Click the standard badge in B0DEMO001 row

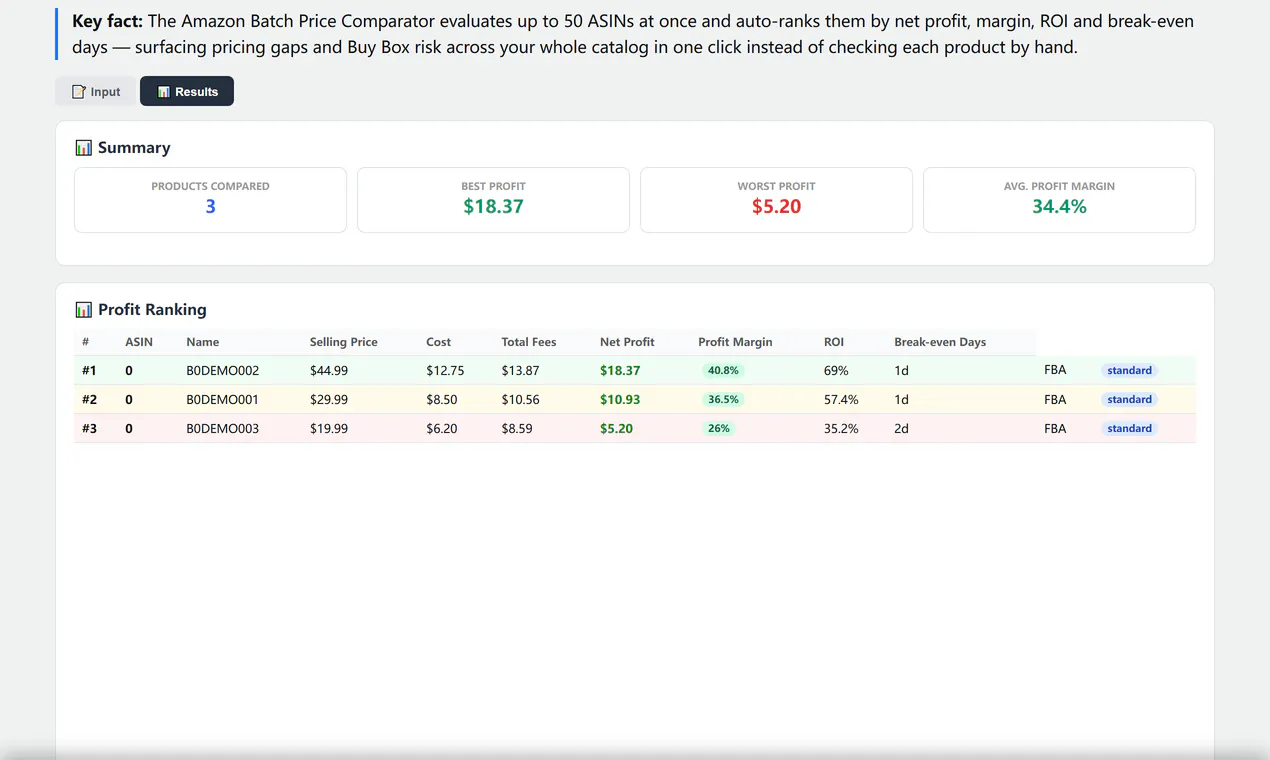pos(1130,400)
